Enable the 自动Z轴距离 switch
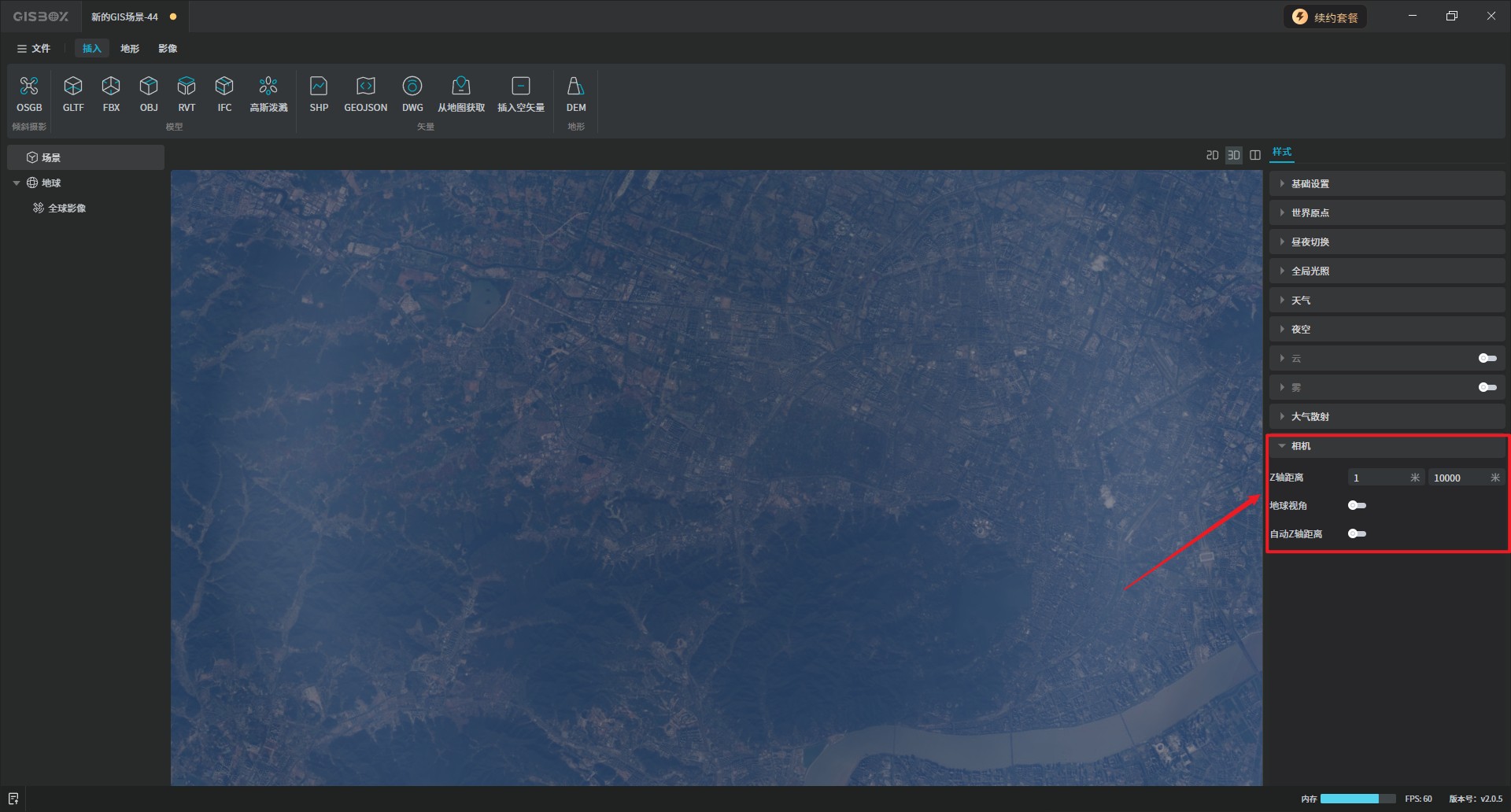The height and width of the screenshot is (812, 1511). [1357, 533]
